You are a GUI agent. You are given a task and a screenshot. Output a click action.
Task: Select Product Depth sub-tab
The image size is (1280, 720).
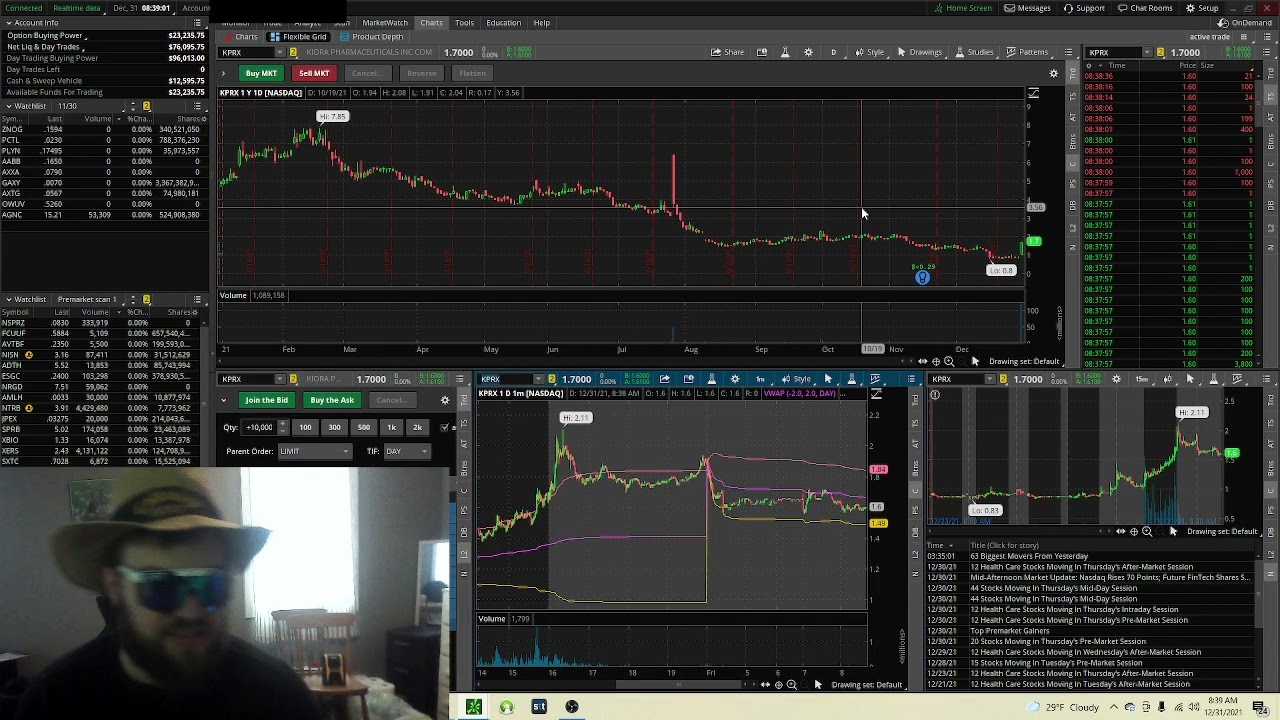[372, 37]
